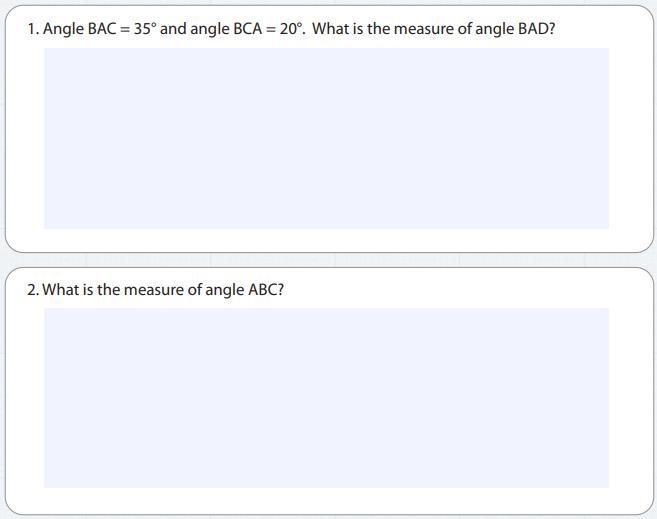Click the gray gap between the two question cards
657x519 pixels.
coord(328,260)
